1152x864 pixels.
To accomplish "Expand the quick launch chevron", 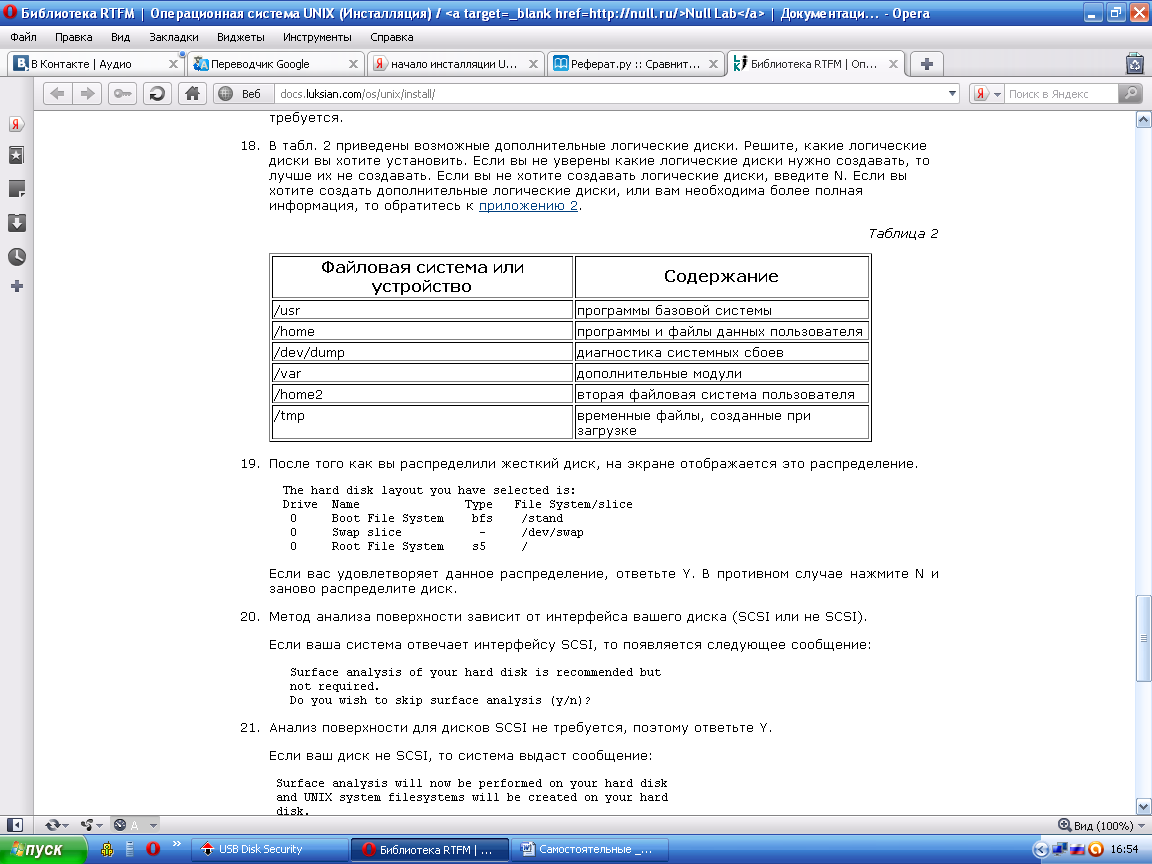I will click(x=176, y=844).
